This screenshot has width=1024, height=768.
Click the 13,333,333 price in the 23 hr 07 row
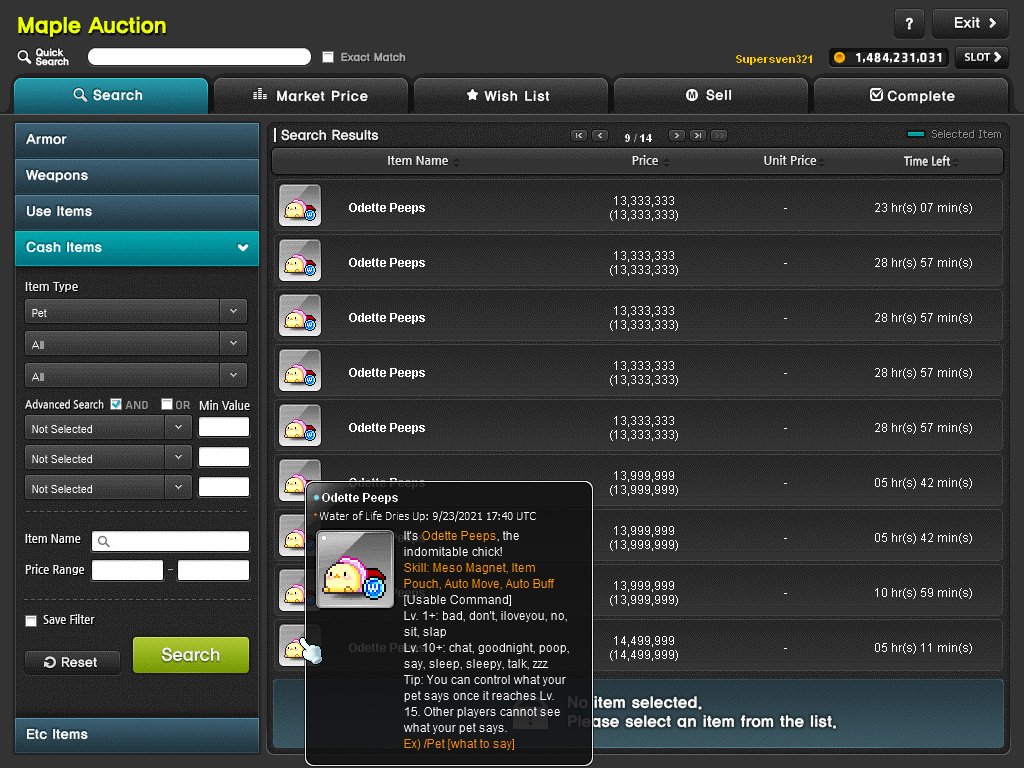(644, 201)
